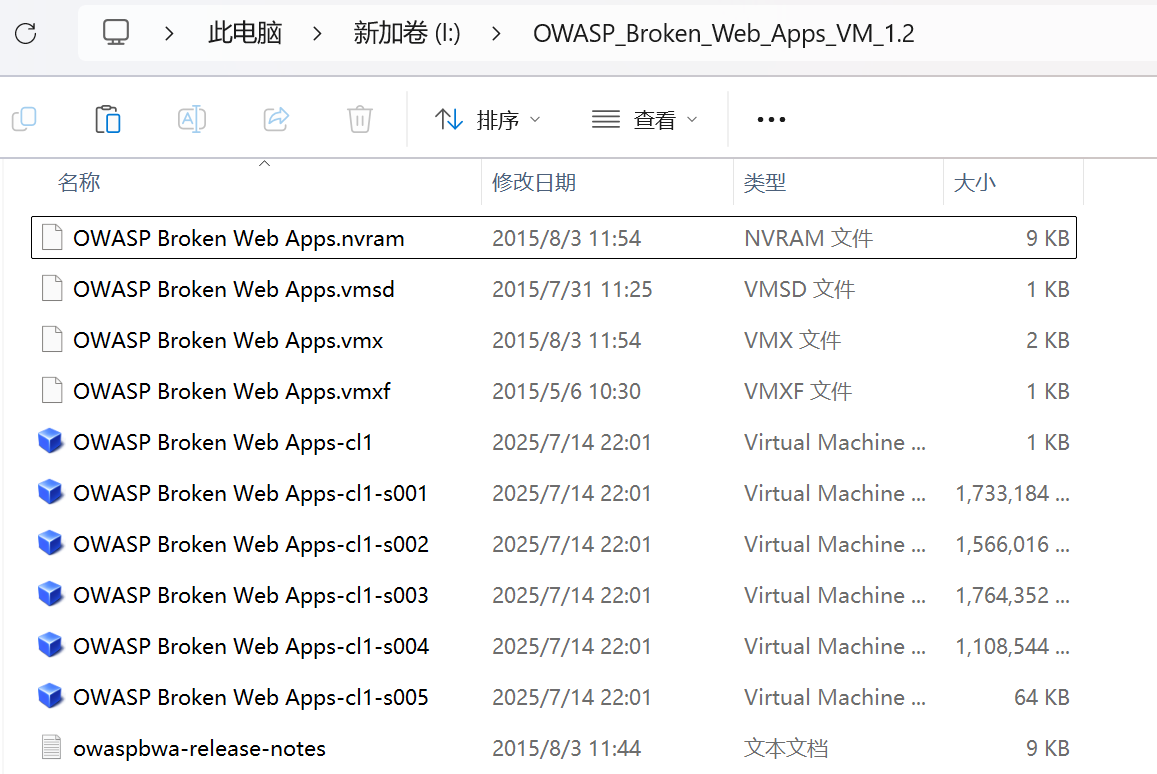Click the 名称 column header to sort

(x=79, y=182)
